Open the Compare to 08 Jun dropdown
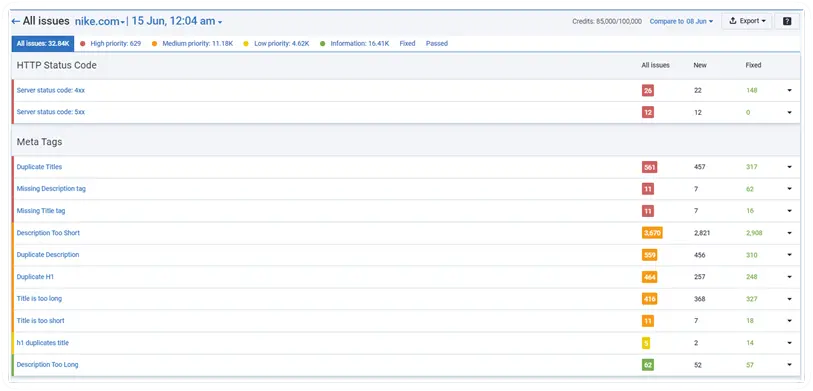 coord(681,21)
